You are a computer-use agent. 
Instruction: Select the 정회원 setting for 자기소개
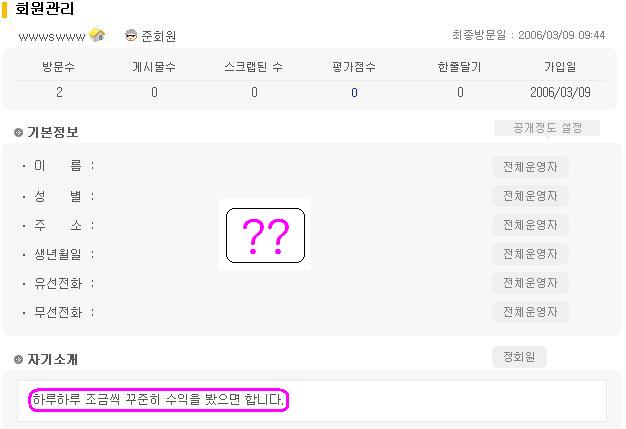tap(519, 357)
